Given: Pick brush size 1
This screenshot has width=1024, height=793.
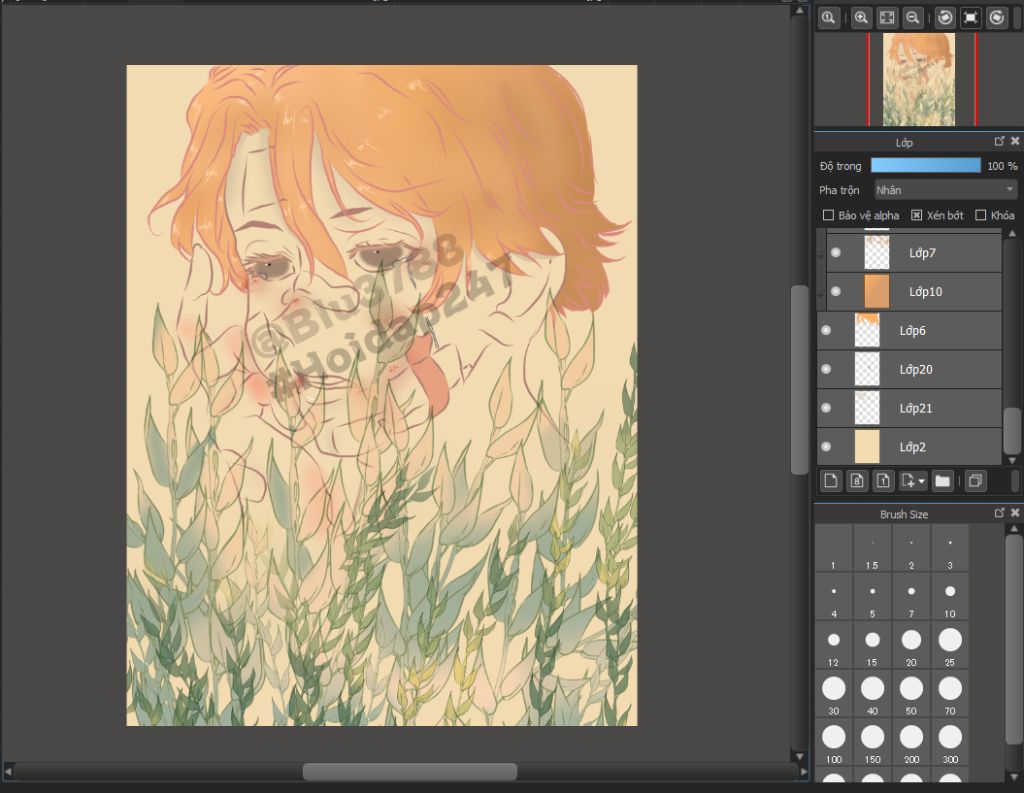Looking at the screenshot, I should pyautogui.click(x=833, y=549).
